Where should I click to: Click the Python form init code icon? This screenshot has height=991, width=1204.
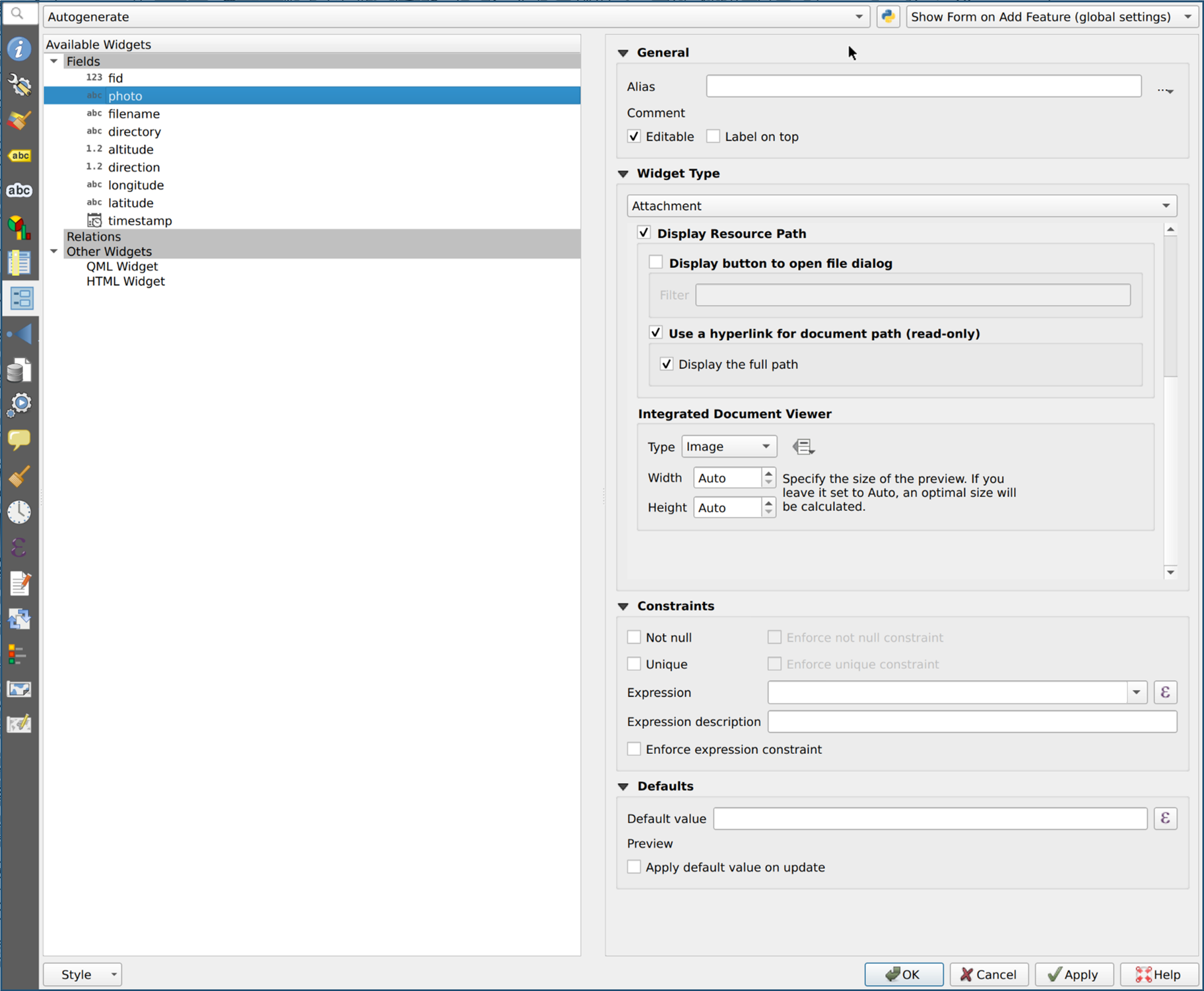888,17
